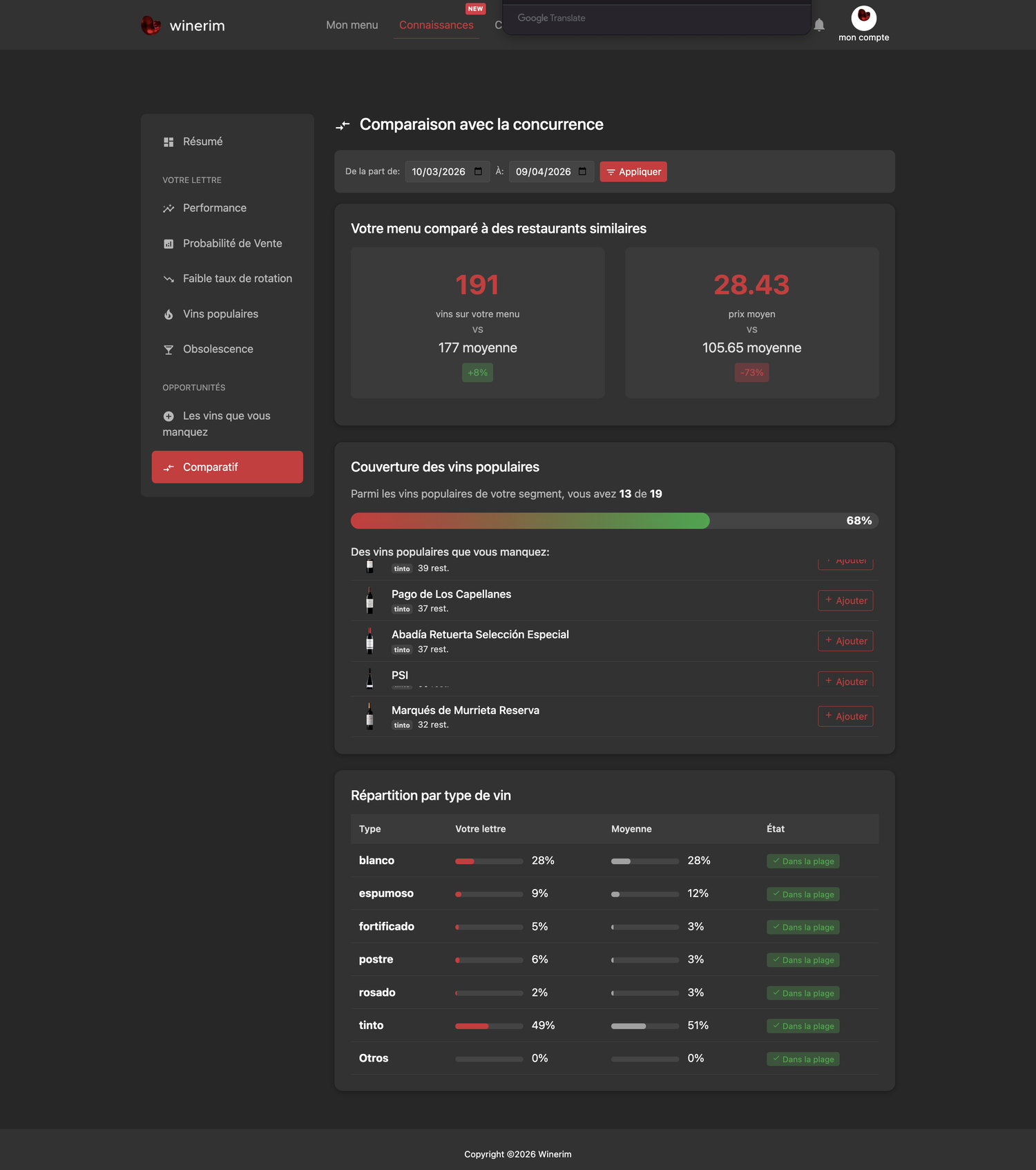Screen dimensions: 1036x1170
Task: Click blanco Dans la plage status
Action: [x=803, y=861]
